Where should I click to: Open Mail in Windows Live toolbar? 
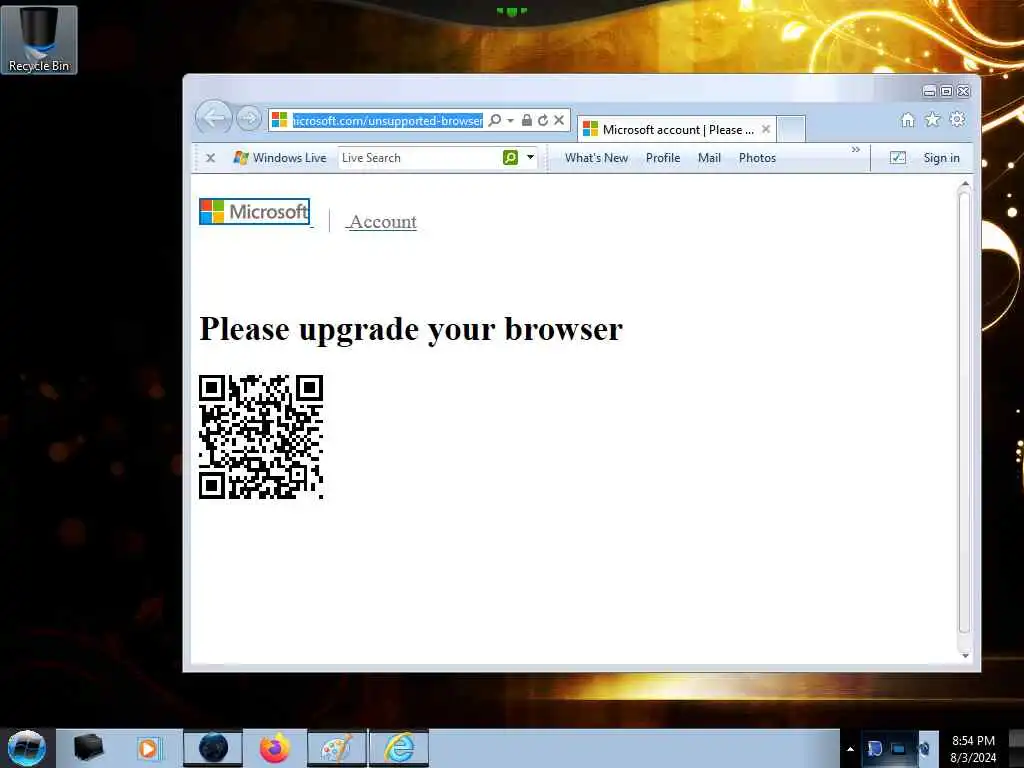pyautogui.click(x=709, y=157)
